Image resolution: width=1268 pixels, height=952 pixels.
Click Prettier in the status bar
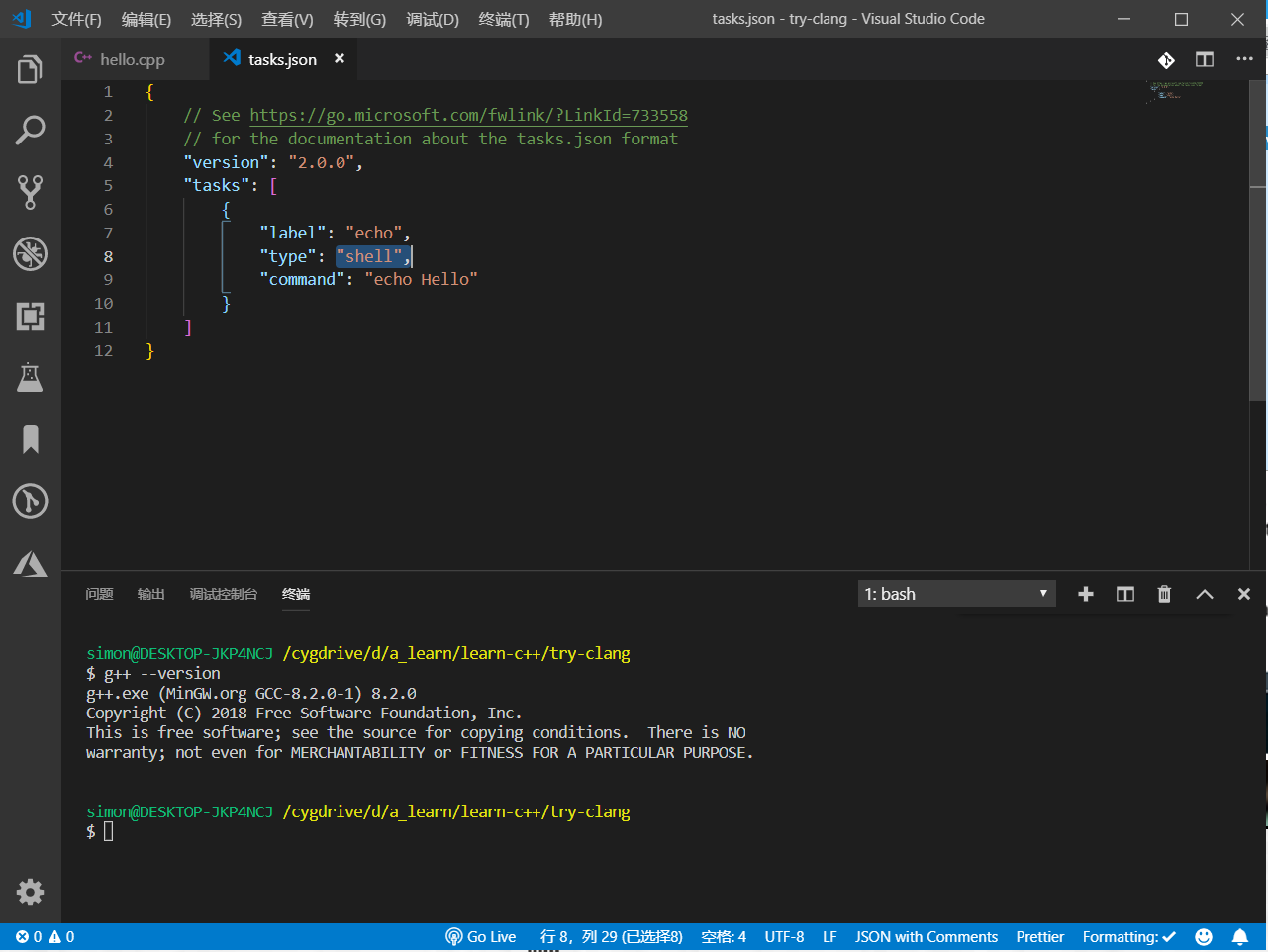1039,937
